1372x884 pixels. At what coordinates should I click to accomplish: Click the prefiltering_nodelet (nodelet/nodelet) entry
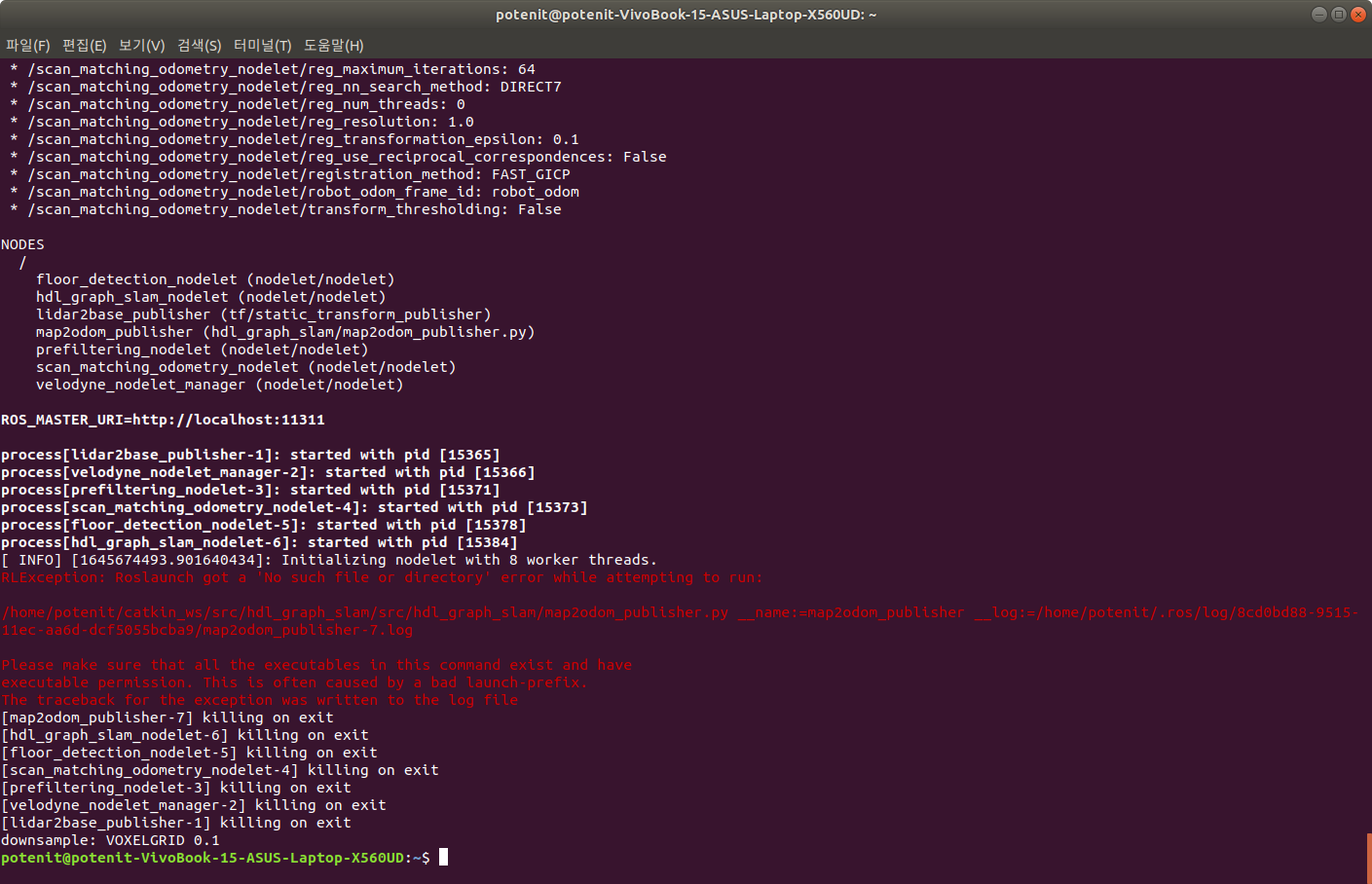coord(203,350)
